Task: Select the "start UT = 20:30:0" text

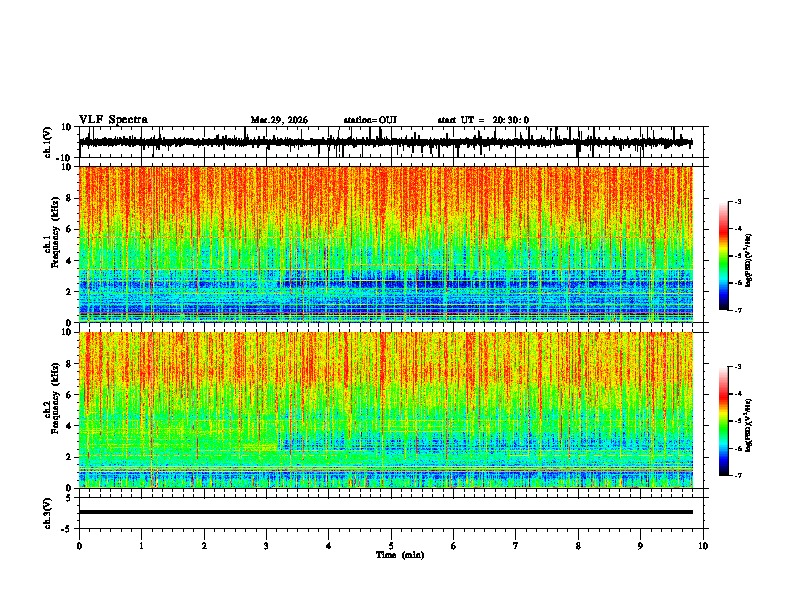Action: 483,120
